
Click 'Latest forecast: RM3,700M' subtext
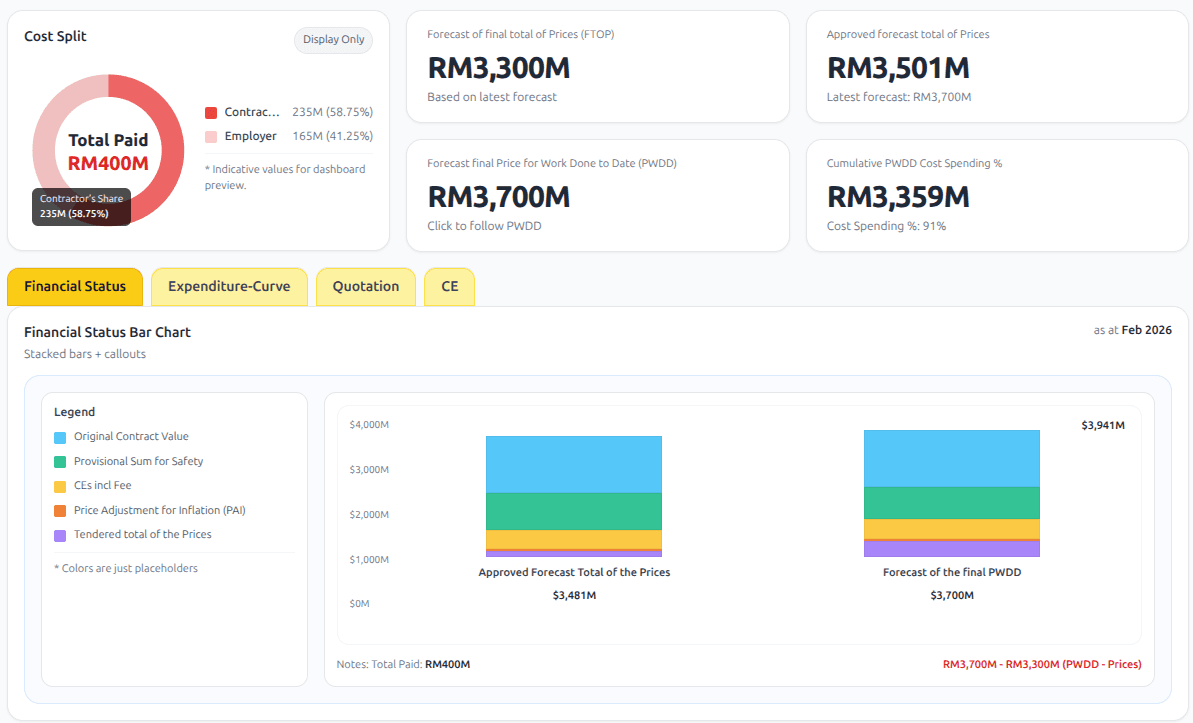point(899,97)
